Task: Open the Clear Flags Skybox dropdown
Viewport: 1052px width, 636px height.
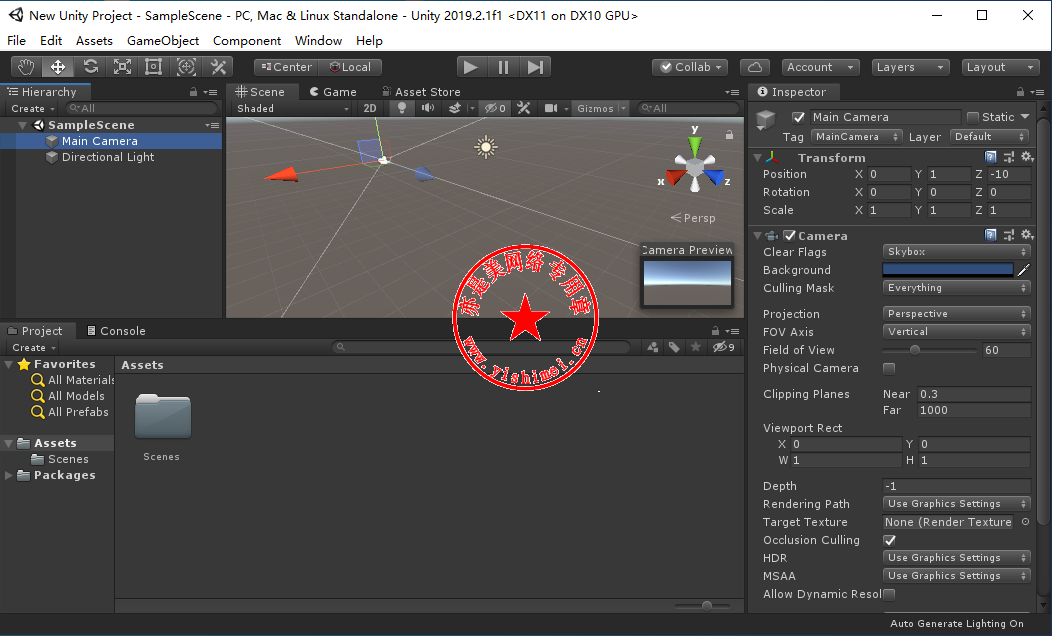Action: pyautogui.click(x=956, y=252)
